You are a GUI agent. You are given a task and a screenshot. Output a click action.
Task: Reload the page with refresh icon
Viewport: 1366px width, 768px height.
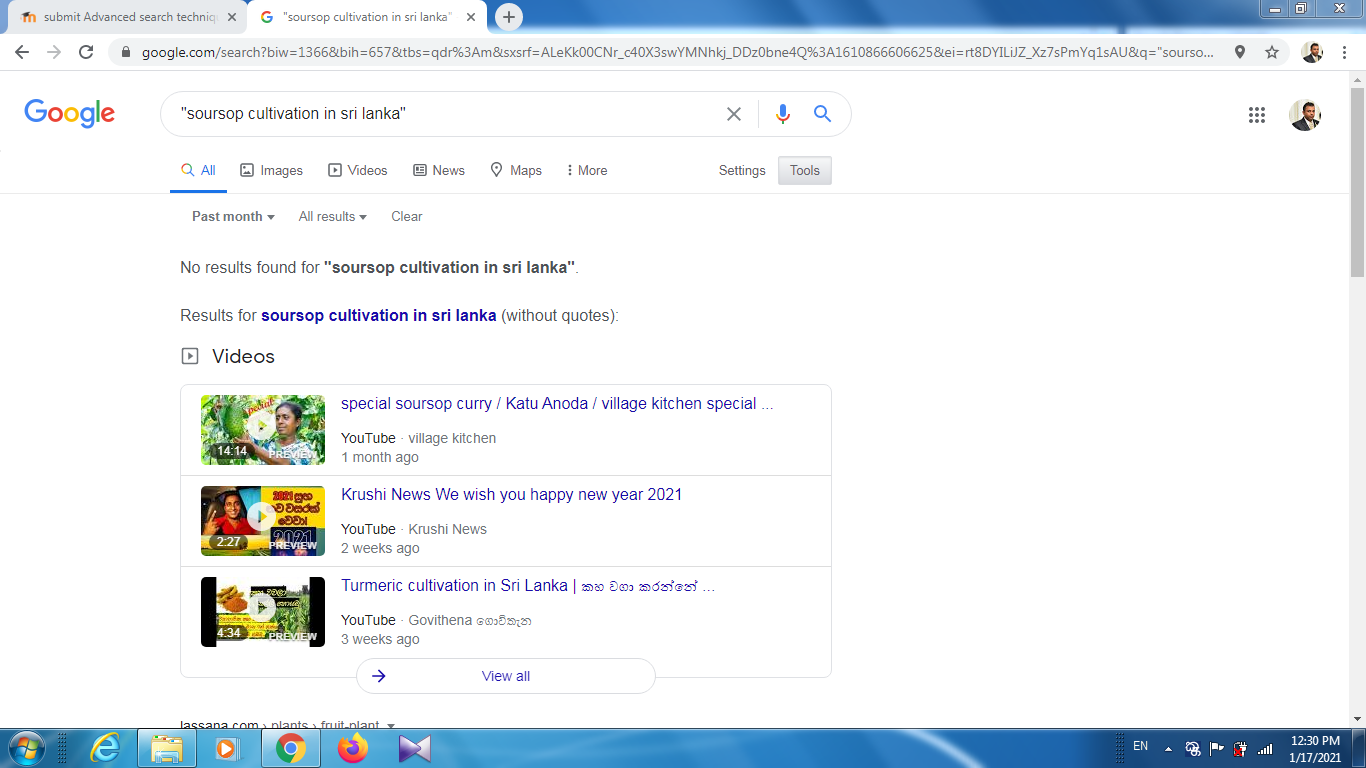[x=86, y=52]
